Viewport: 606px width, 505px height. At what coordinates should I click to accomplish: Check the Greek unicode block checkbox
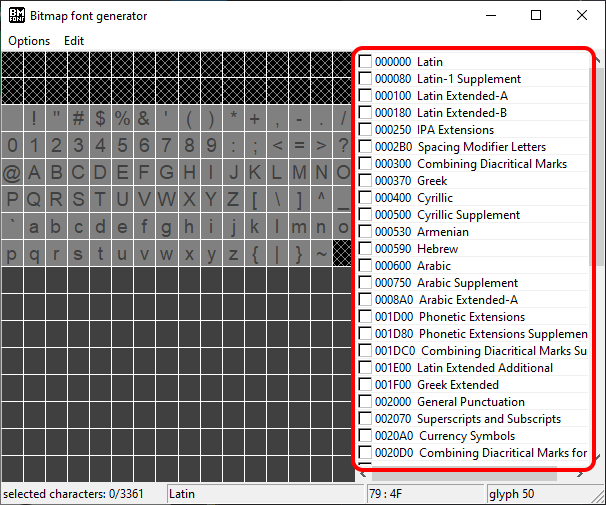coord(366,181)
